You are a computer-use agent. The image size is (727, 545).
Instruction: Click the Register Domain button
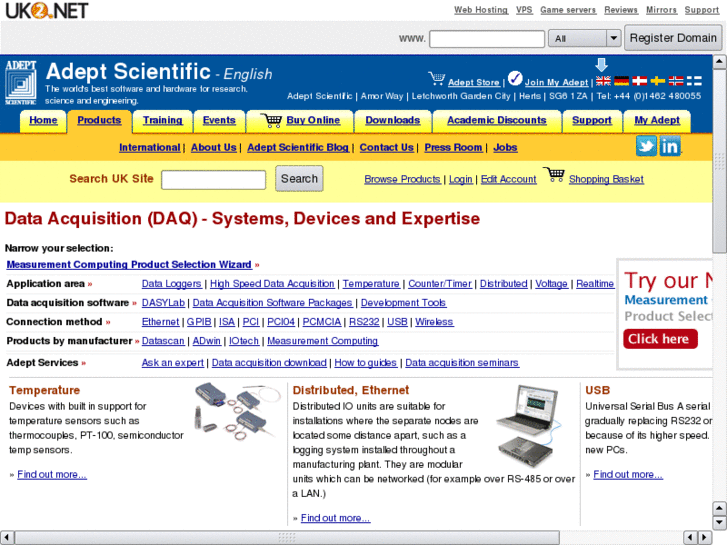(x=673, y=38)
